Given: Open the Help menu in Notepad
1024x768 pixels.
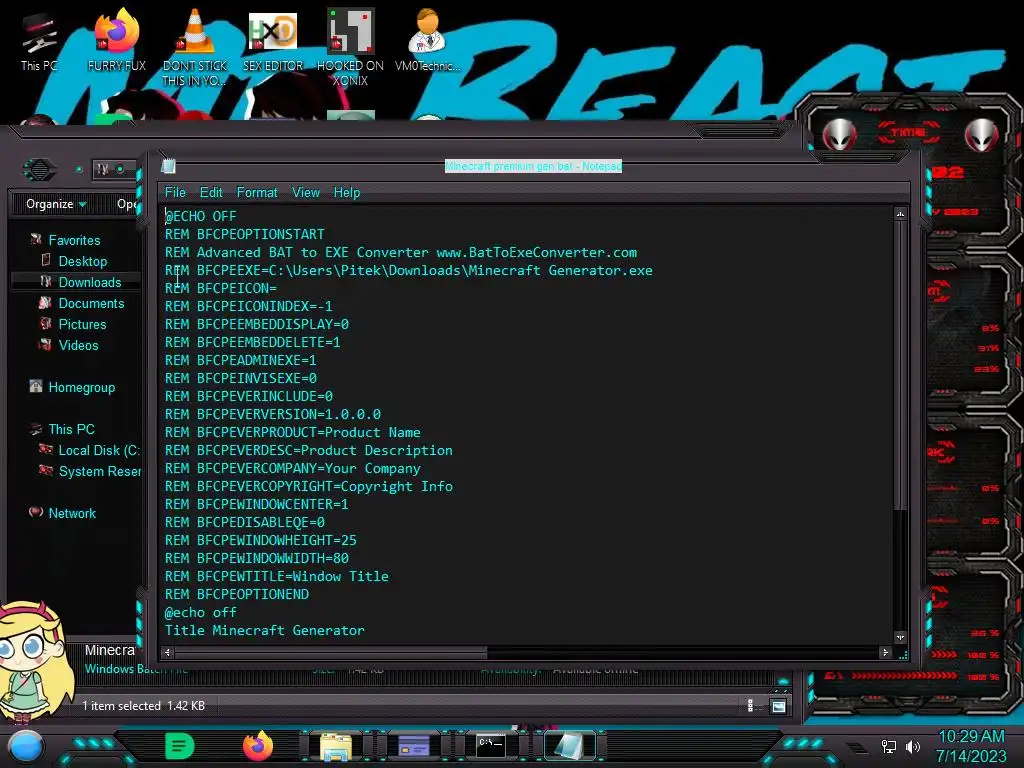Looking at the screenshot, I should click(347, 193).
